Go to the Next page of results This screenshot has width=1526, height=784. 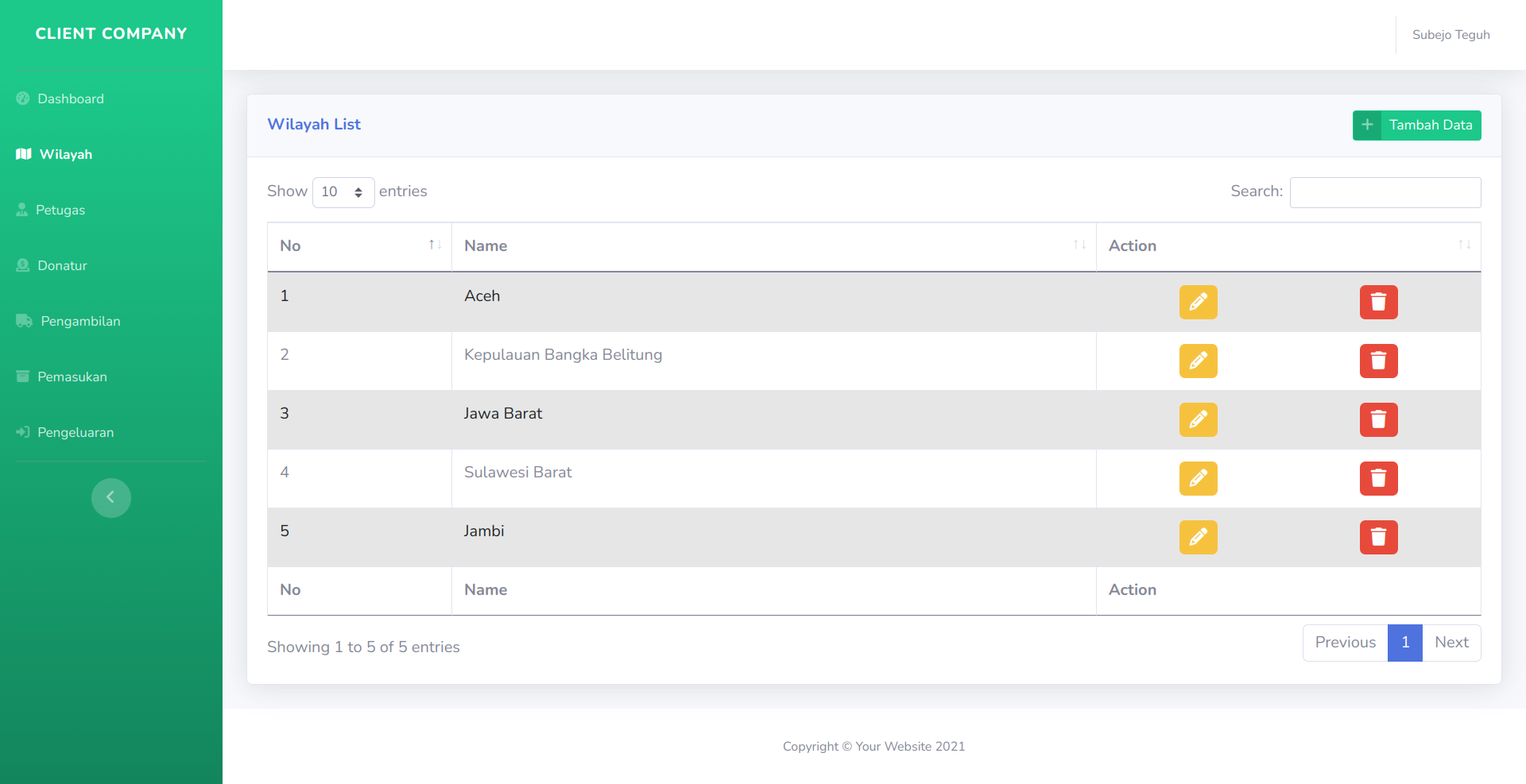1450,643
